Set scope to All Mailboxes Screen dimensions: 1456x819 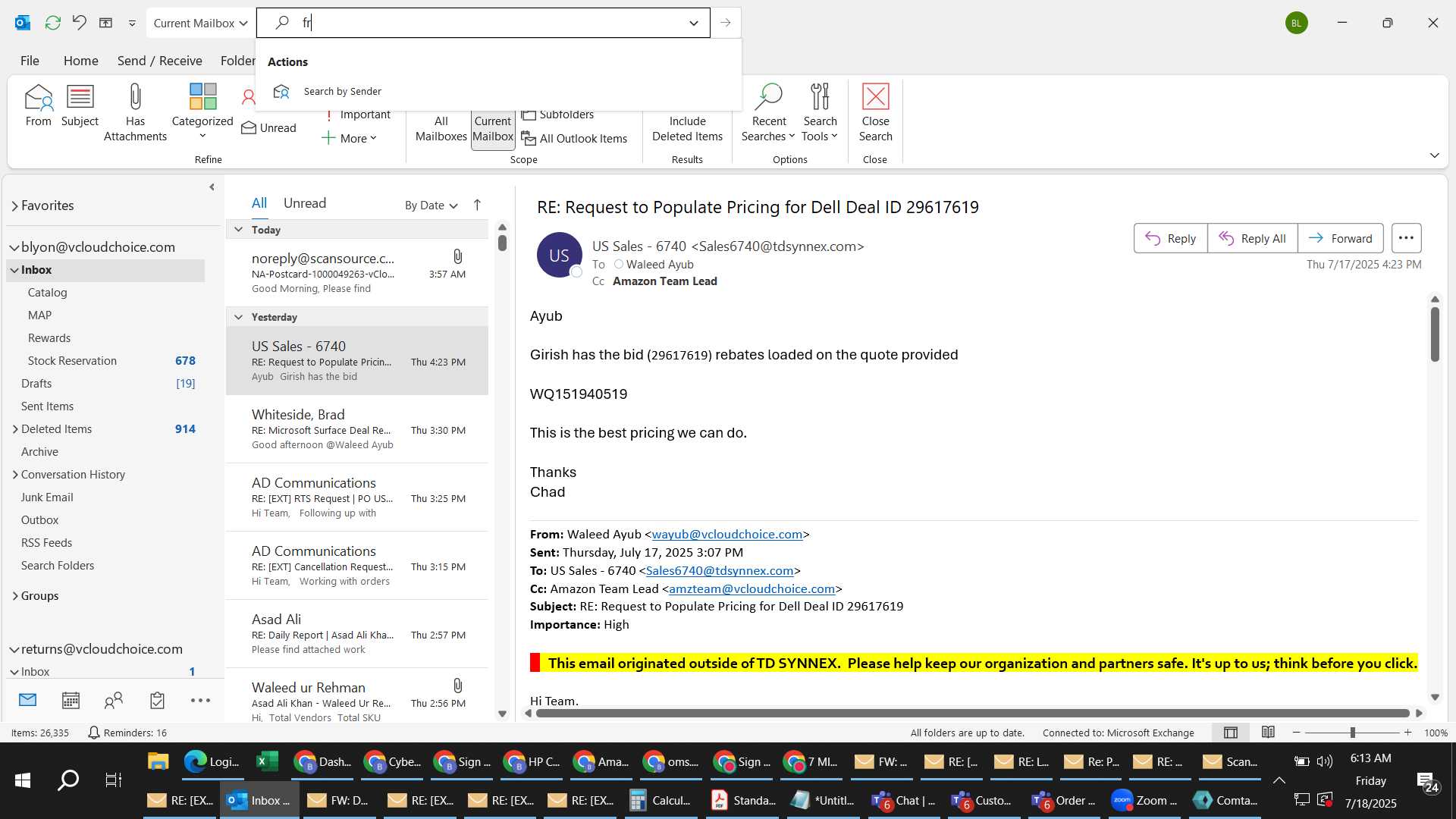click(441, 128)
